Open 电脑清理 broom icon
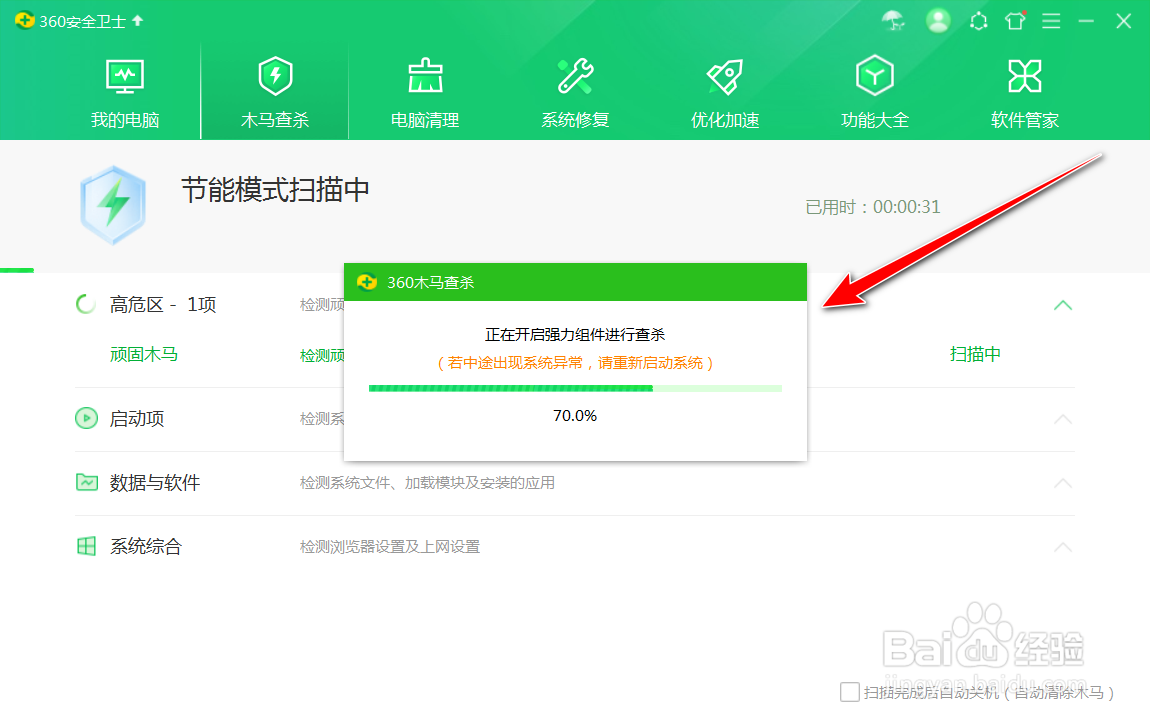 pyautogui.click(x=425, y=76)
